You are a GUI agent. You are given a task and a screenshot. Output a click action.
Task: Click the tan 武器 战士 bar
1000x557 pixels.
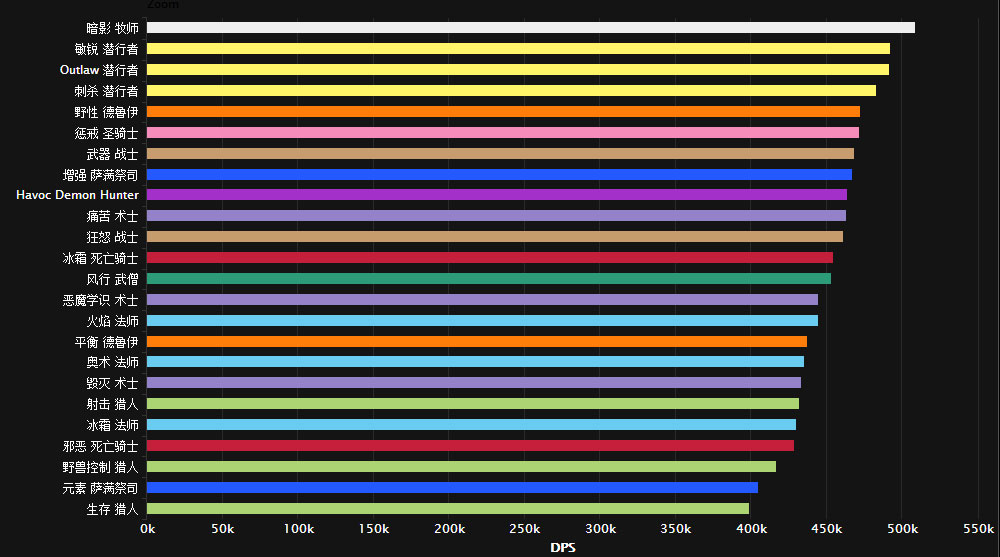click(501, 154)
